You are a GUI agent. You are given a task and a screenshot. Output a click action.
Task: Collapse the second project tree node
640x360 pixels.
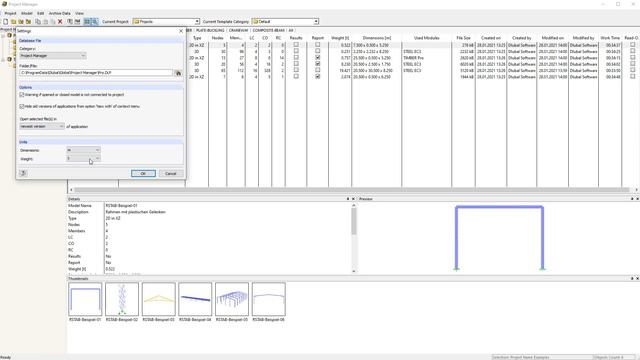point(3,60)
